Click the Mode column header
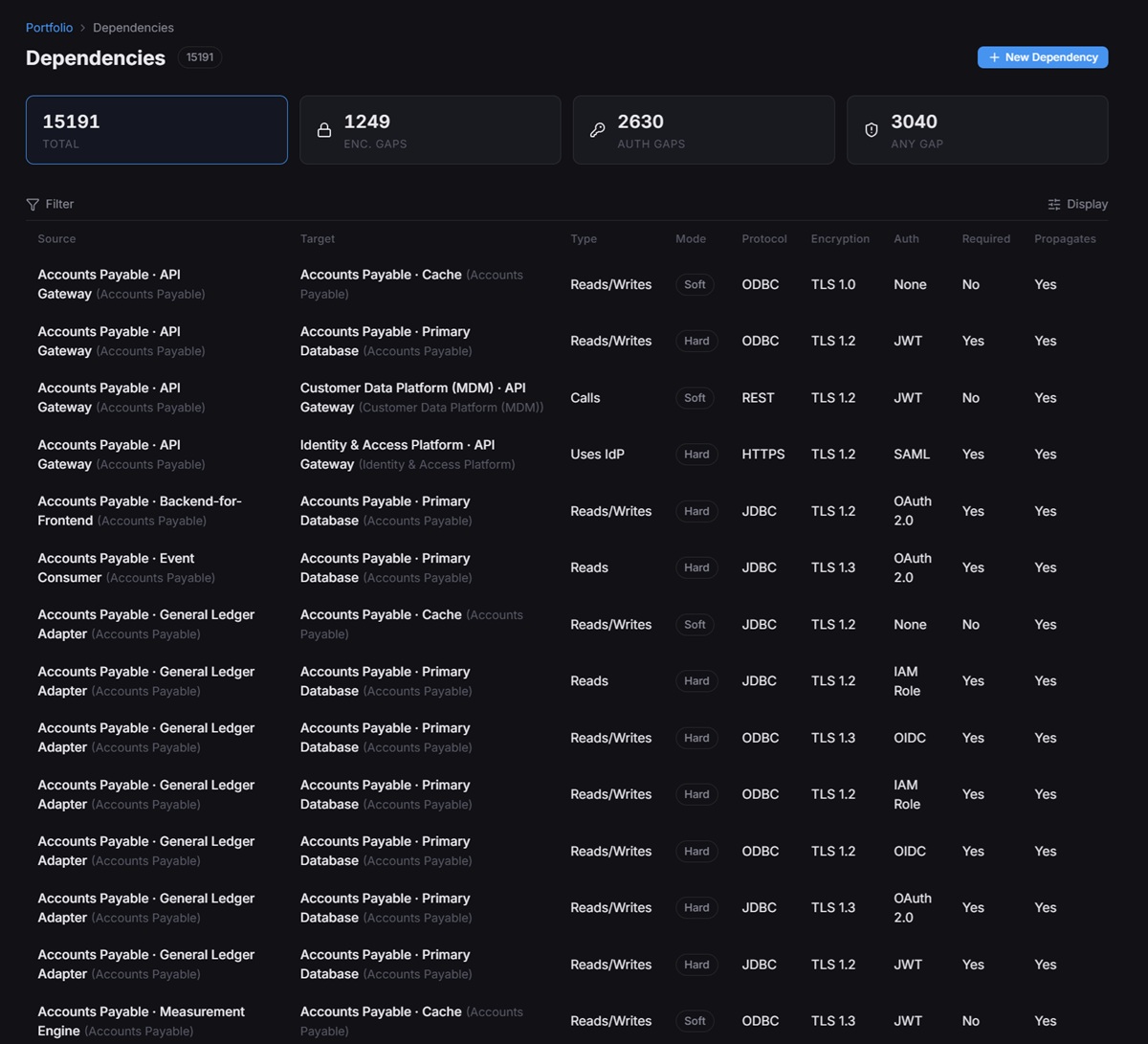 coord(691,239)
